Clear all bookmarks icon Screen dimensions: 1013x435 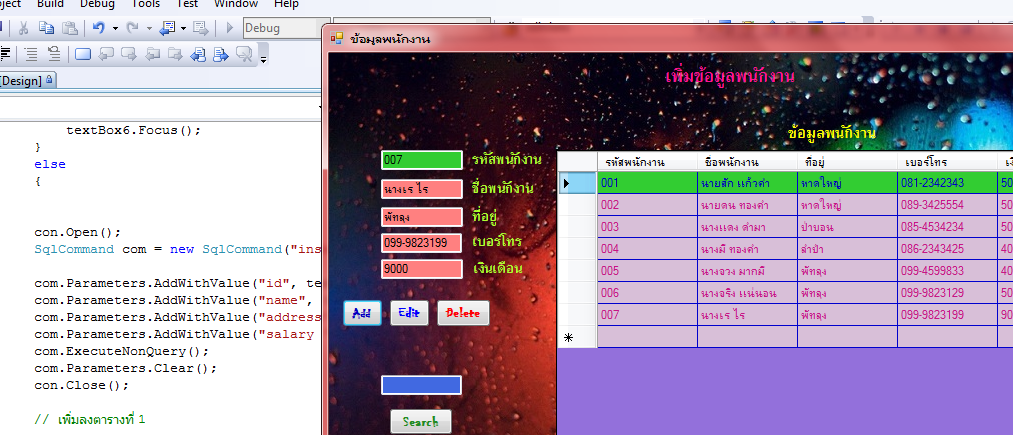[244, 54]
